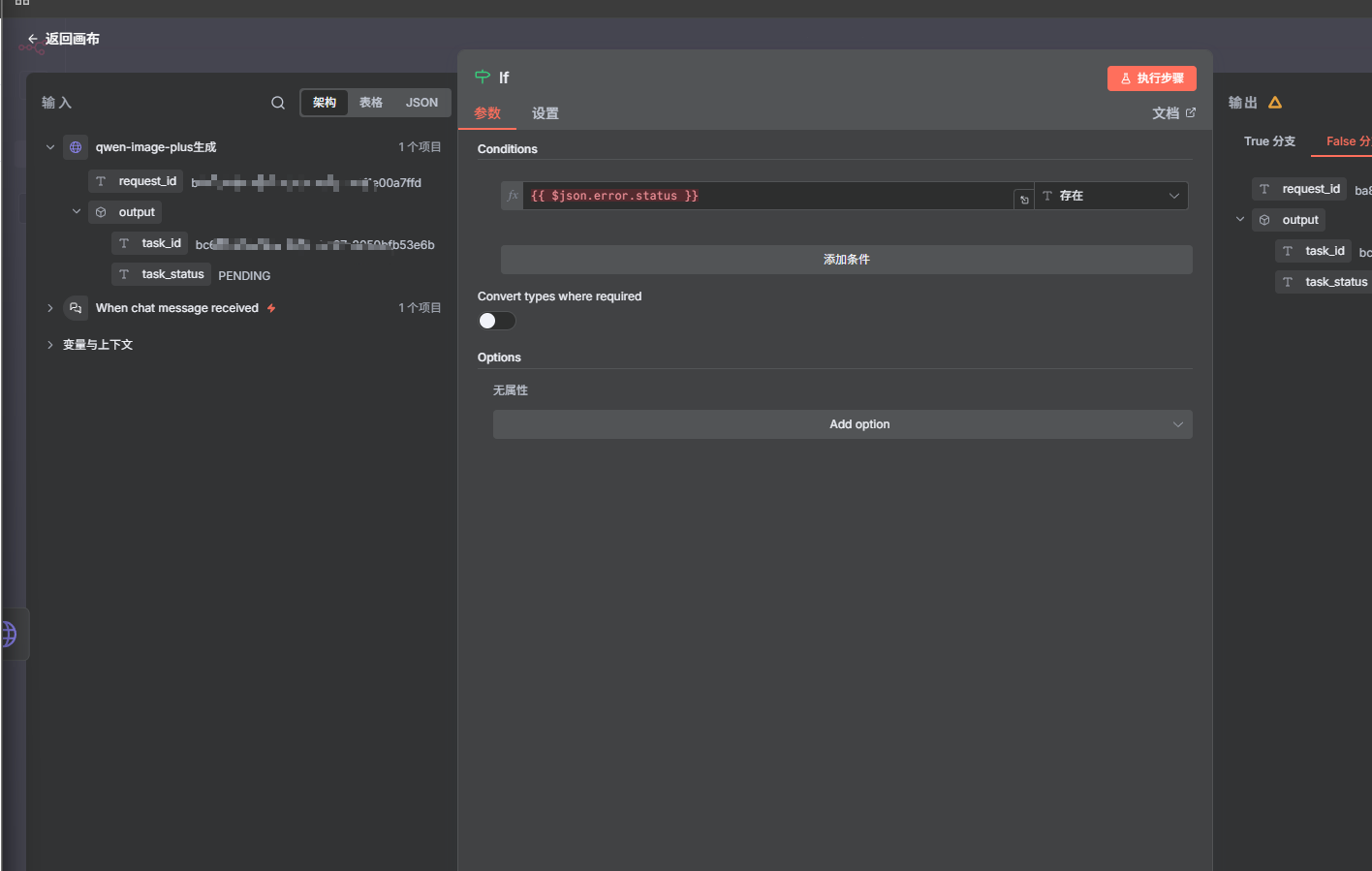The width and height of the screenshot is (1372, 871).
Task: Collapse the output group in output panel
Action: 1240,219
